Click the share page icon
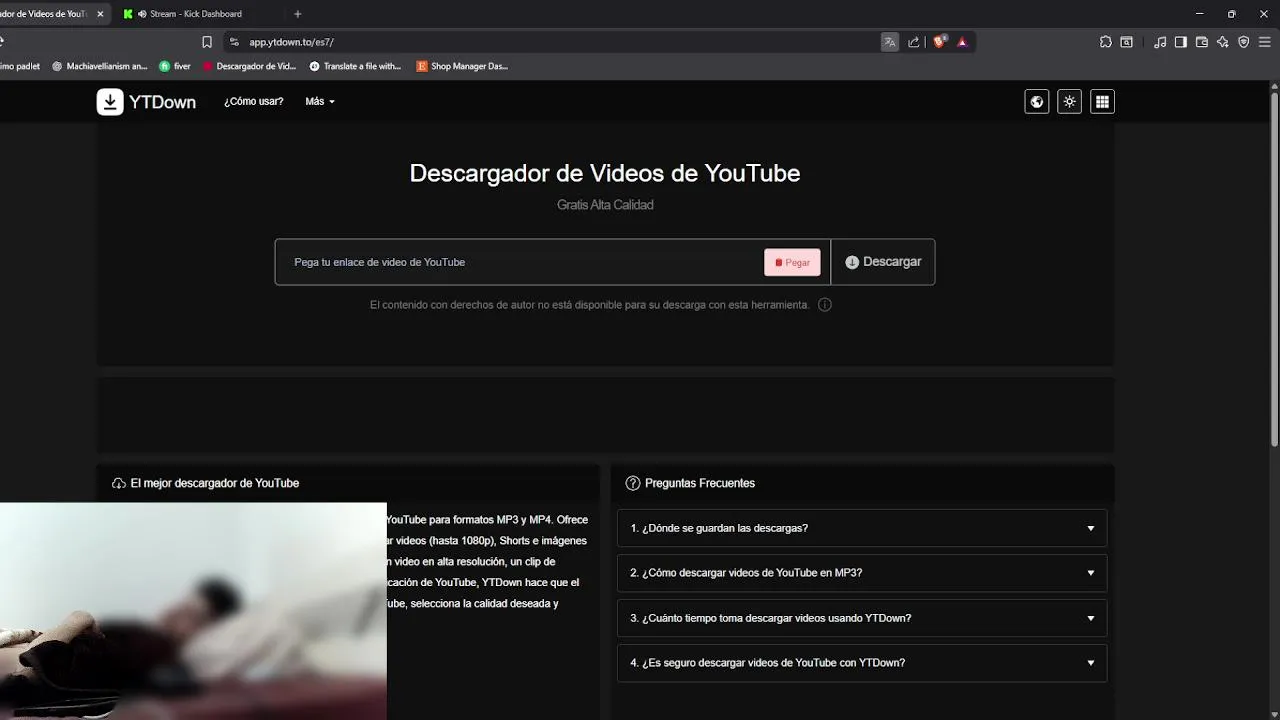This screenshot has width=1280, height=720. pos(914,42)
